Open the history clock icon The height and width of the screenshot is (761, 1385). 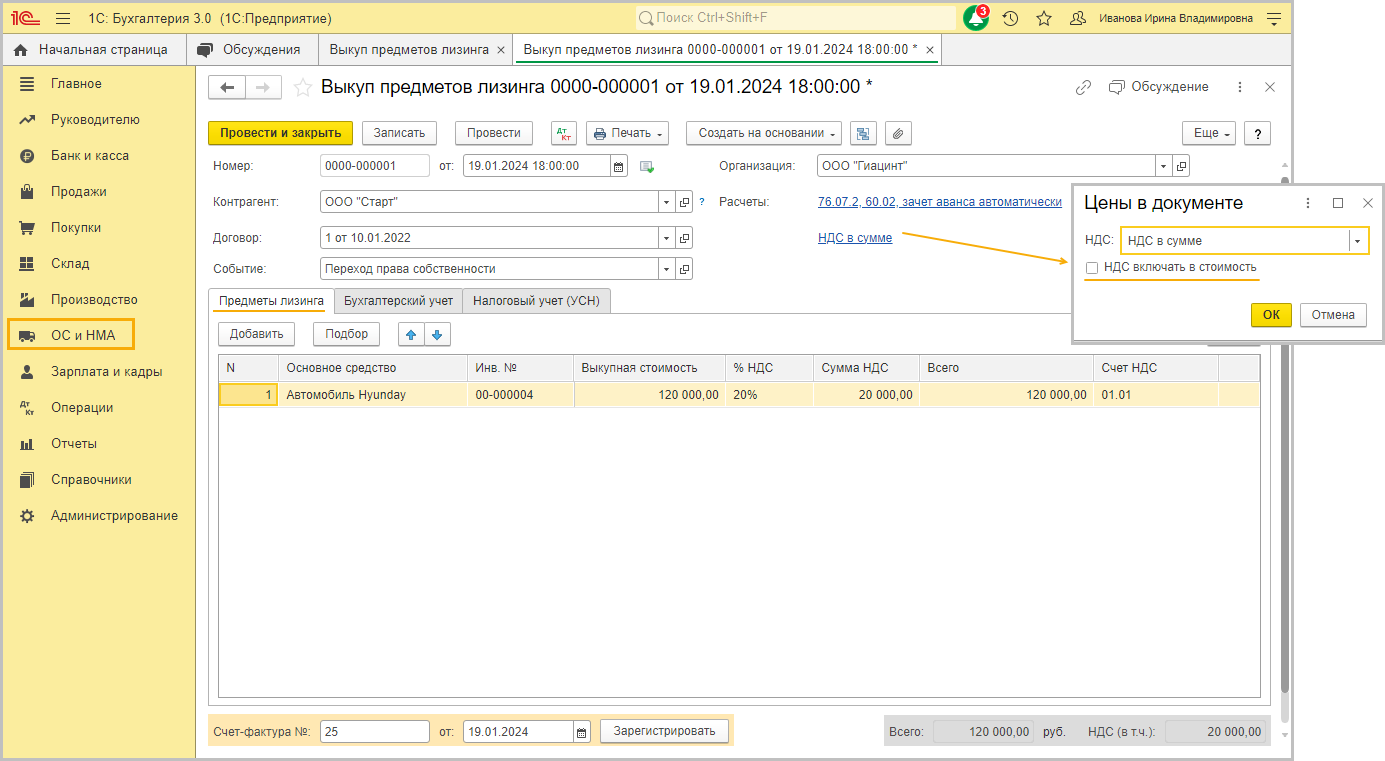[1010, 18]
